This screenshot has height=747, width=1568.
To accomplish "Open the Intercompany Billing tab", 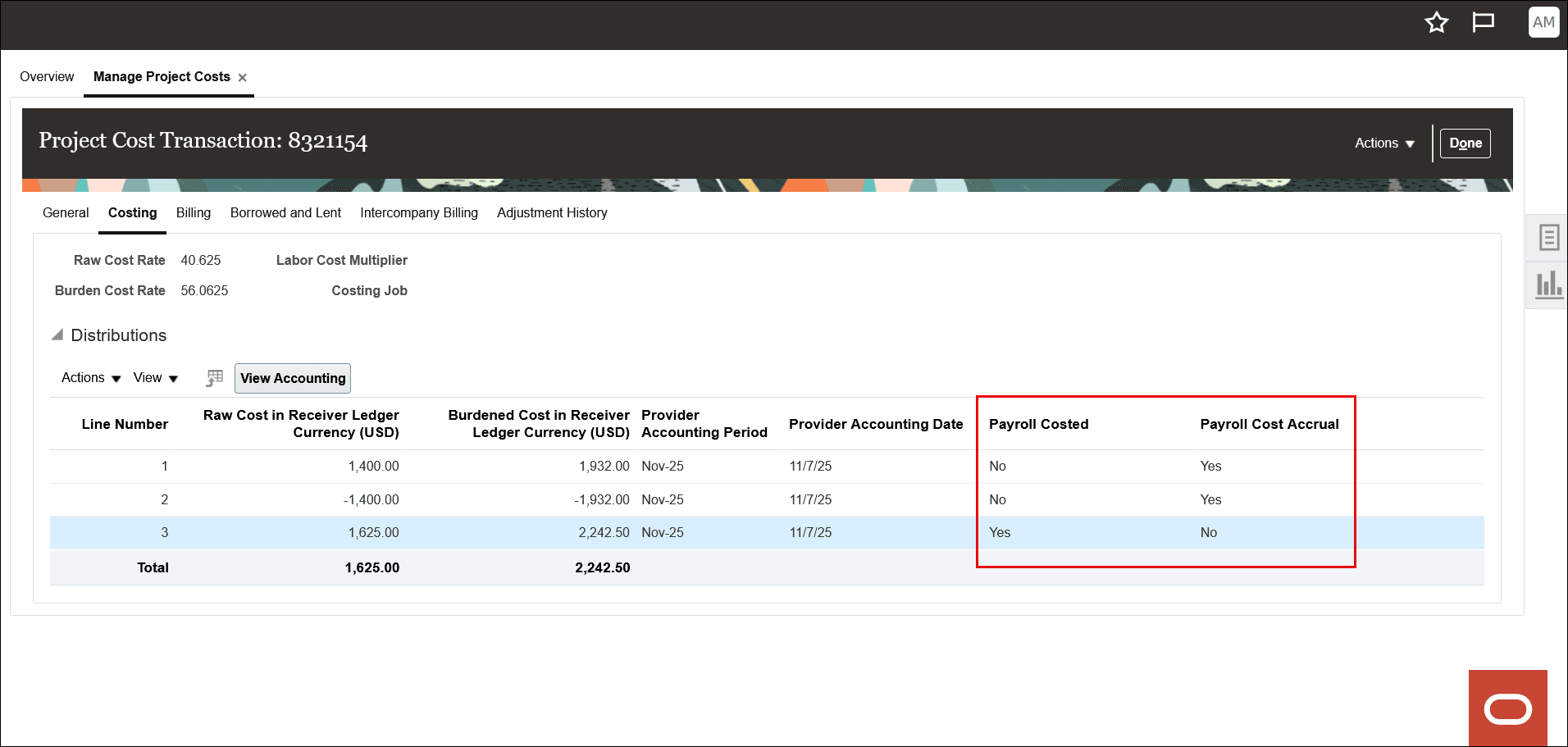I will pyautogui.click(x=419, y=212).
